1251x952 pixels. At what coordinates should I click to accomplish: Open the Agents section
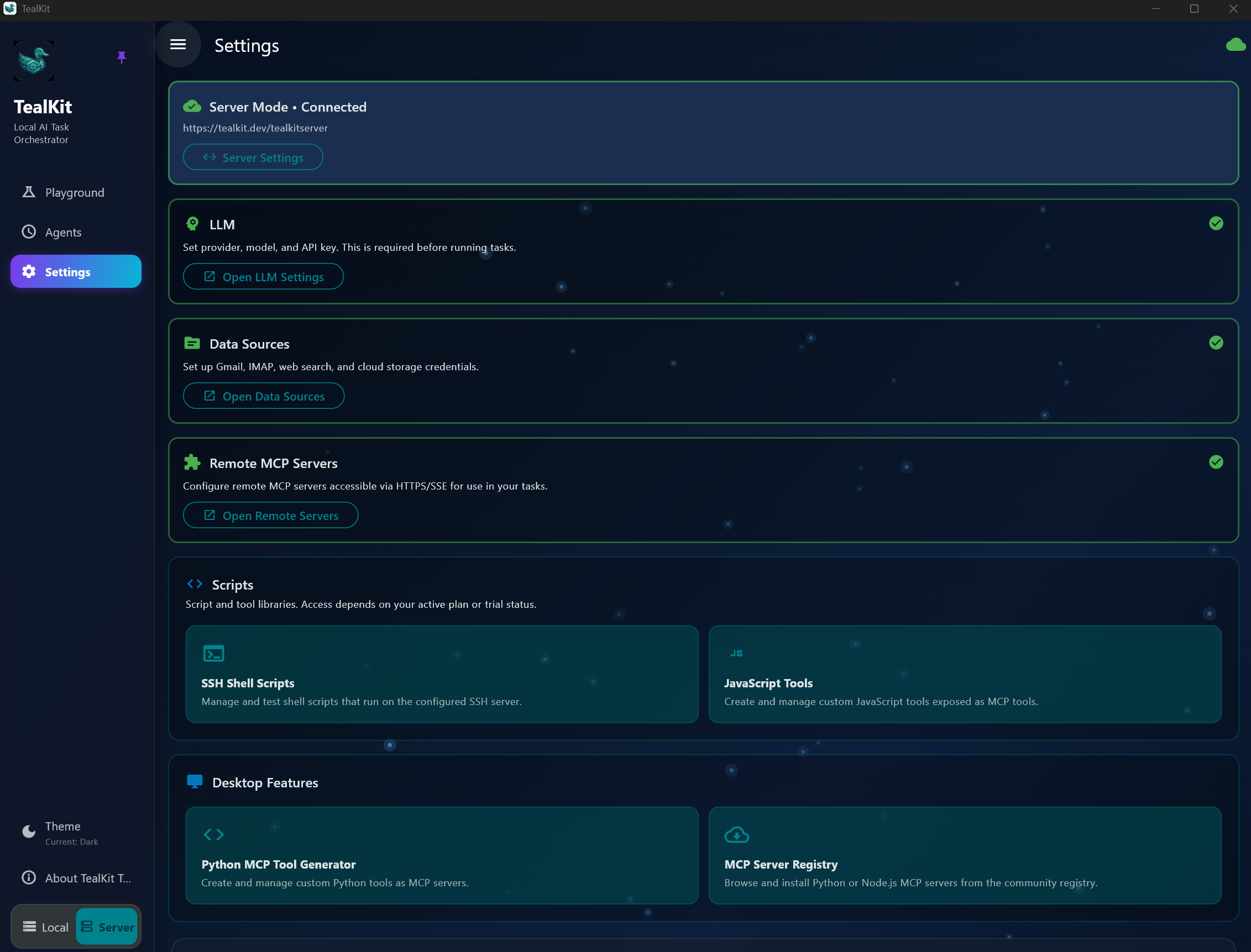(x=76, y=232)
